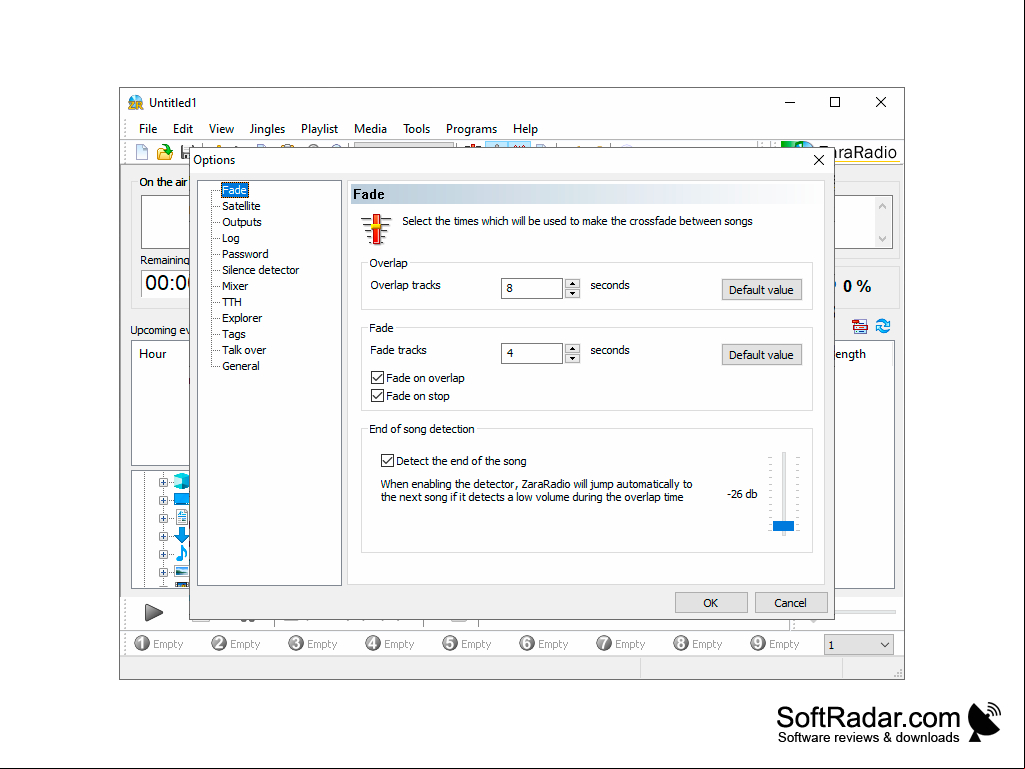Open the Playlist menu
The width and height of the screenshot is (1025, 769).
(319, 129)
